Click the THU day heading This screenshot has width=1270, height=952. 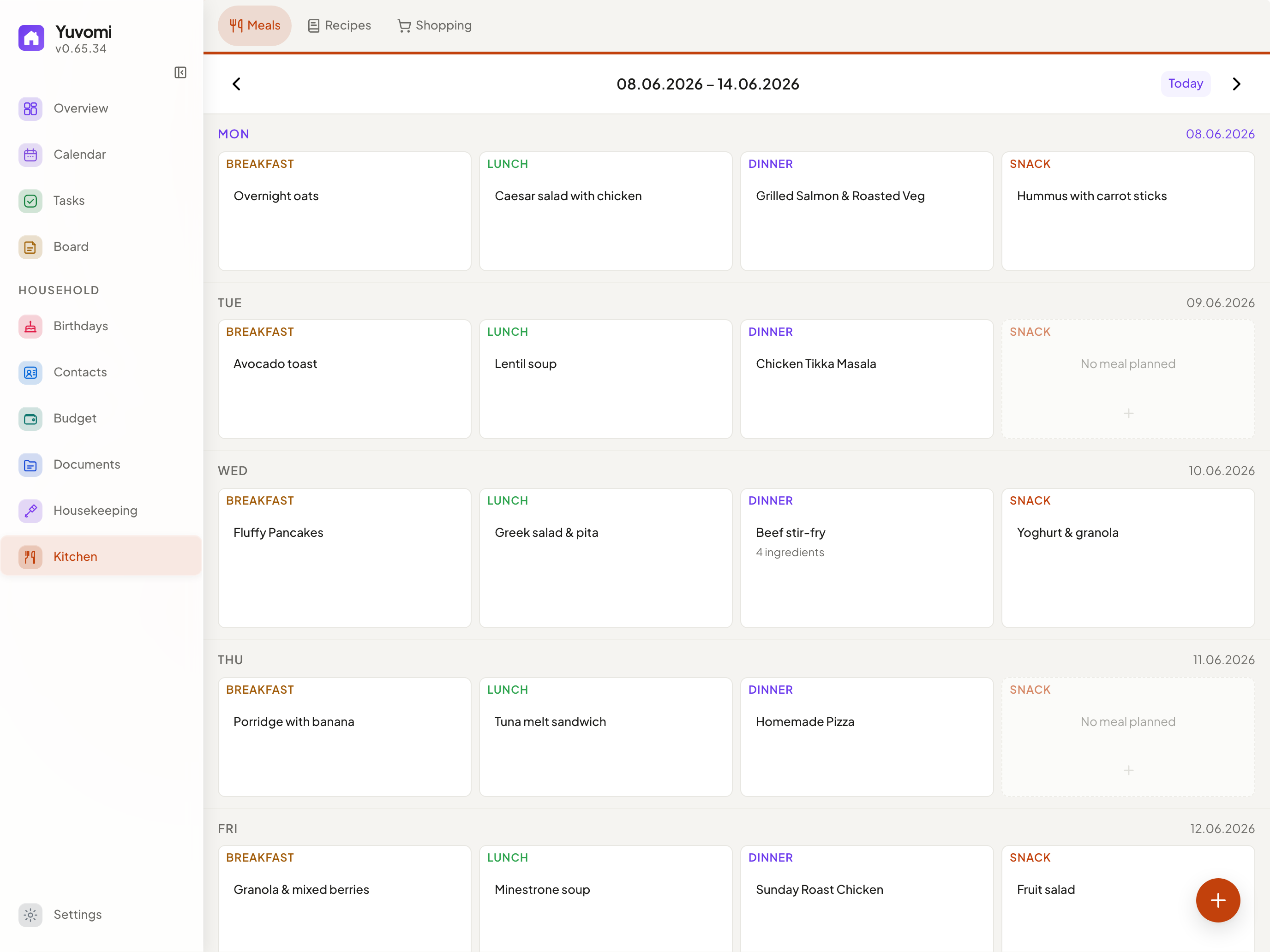tap(230, 660)
